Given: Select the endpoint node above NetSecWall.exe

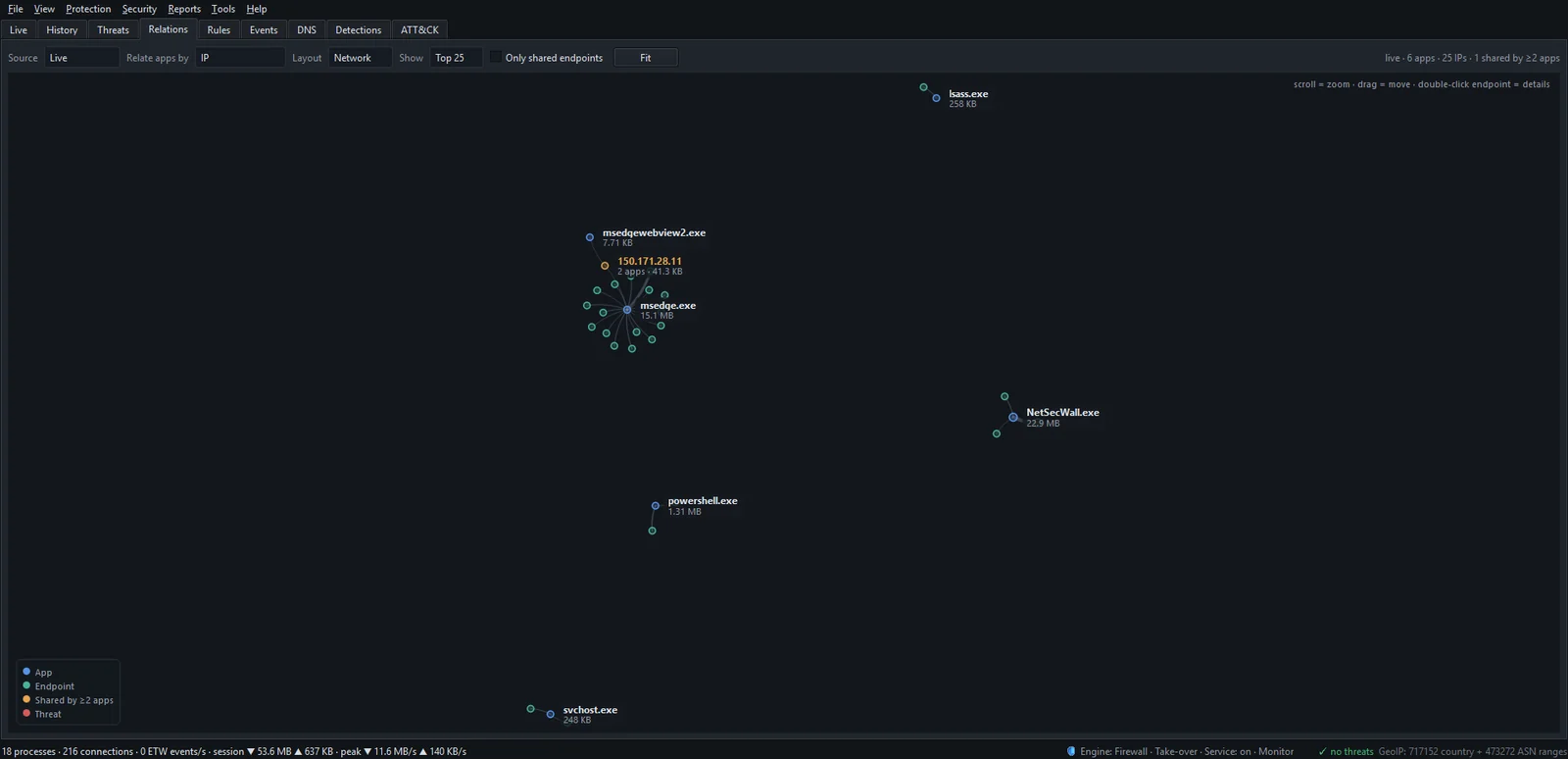Looking at the screenshot, I should [x=1004, y=397].
